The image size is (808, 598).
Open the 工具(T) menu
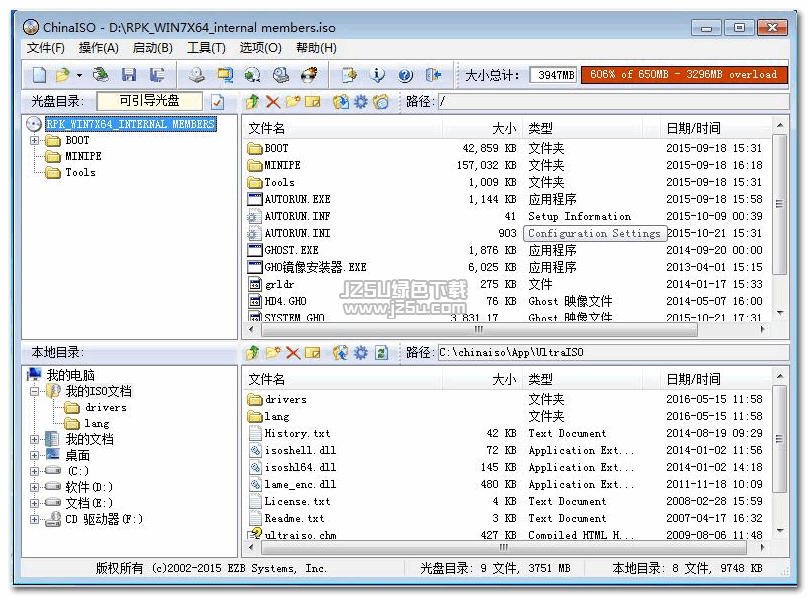click(x=206, y=48)
